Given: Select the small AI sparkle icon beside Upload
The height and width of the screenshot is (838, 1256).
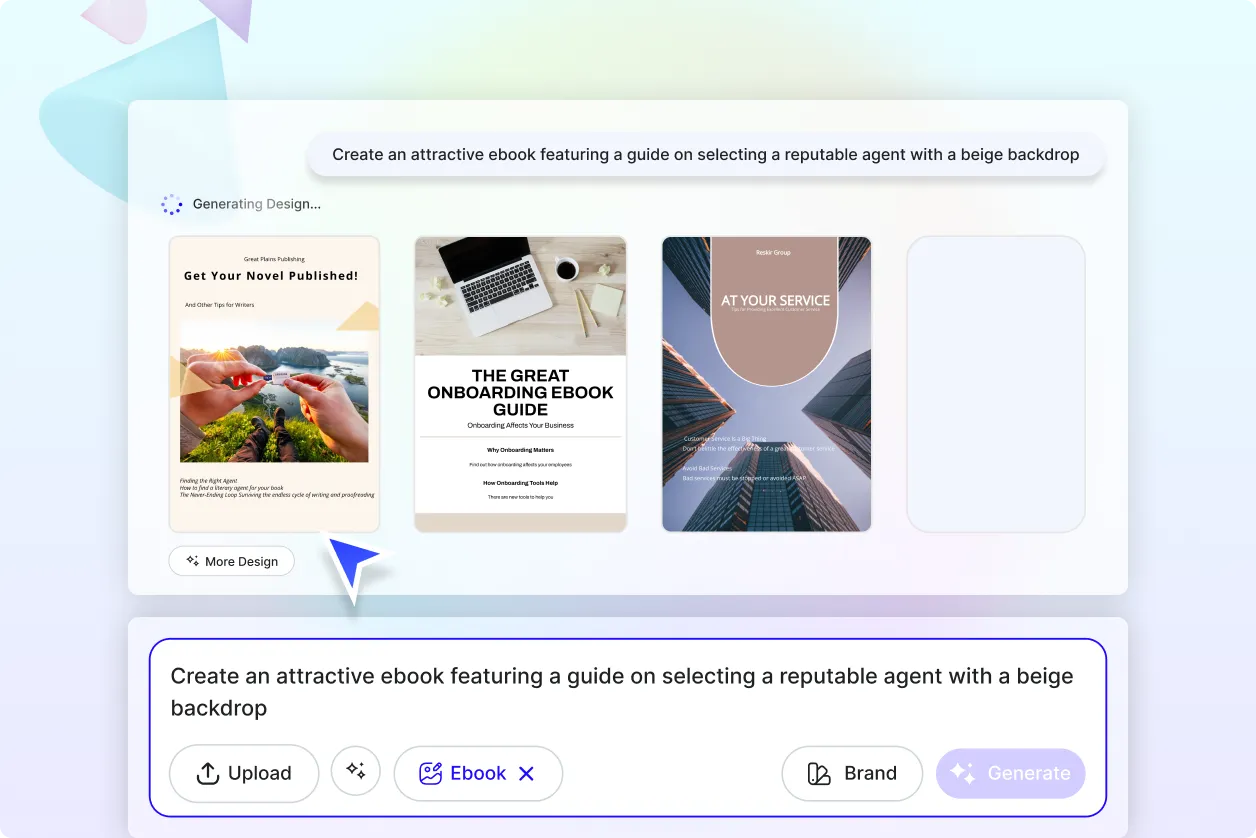Looking at the screenshot, I should point(356,770).
